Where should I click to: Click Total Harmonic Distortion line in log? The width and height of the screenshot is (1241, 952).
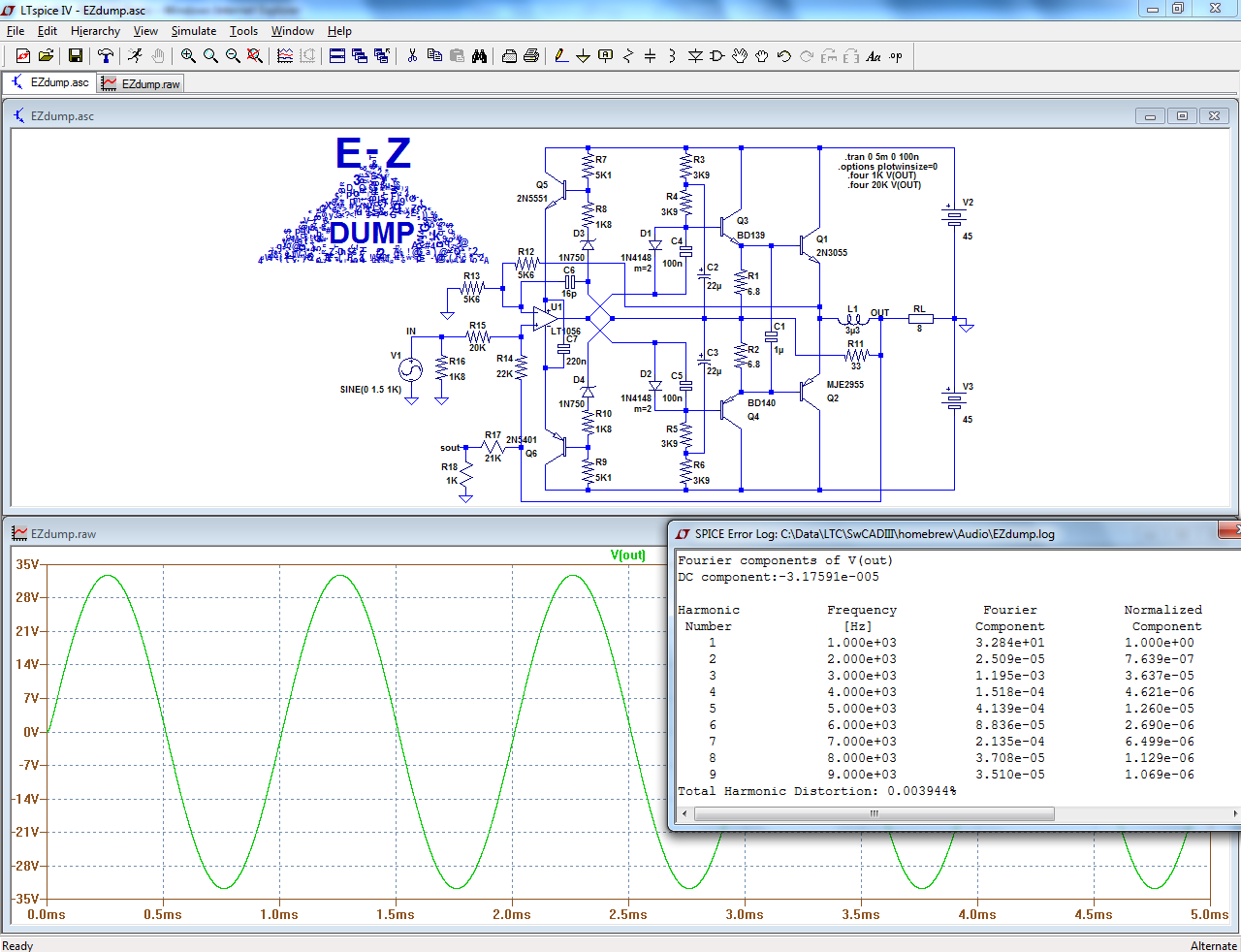(816, 791)
